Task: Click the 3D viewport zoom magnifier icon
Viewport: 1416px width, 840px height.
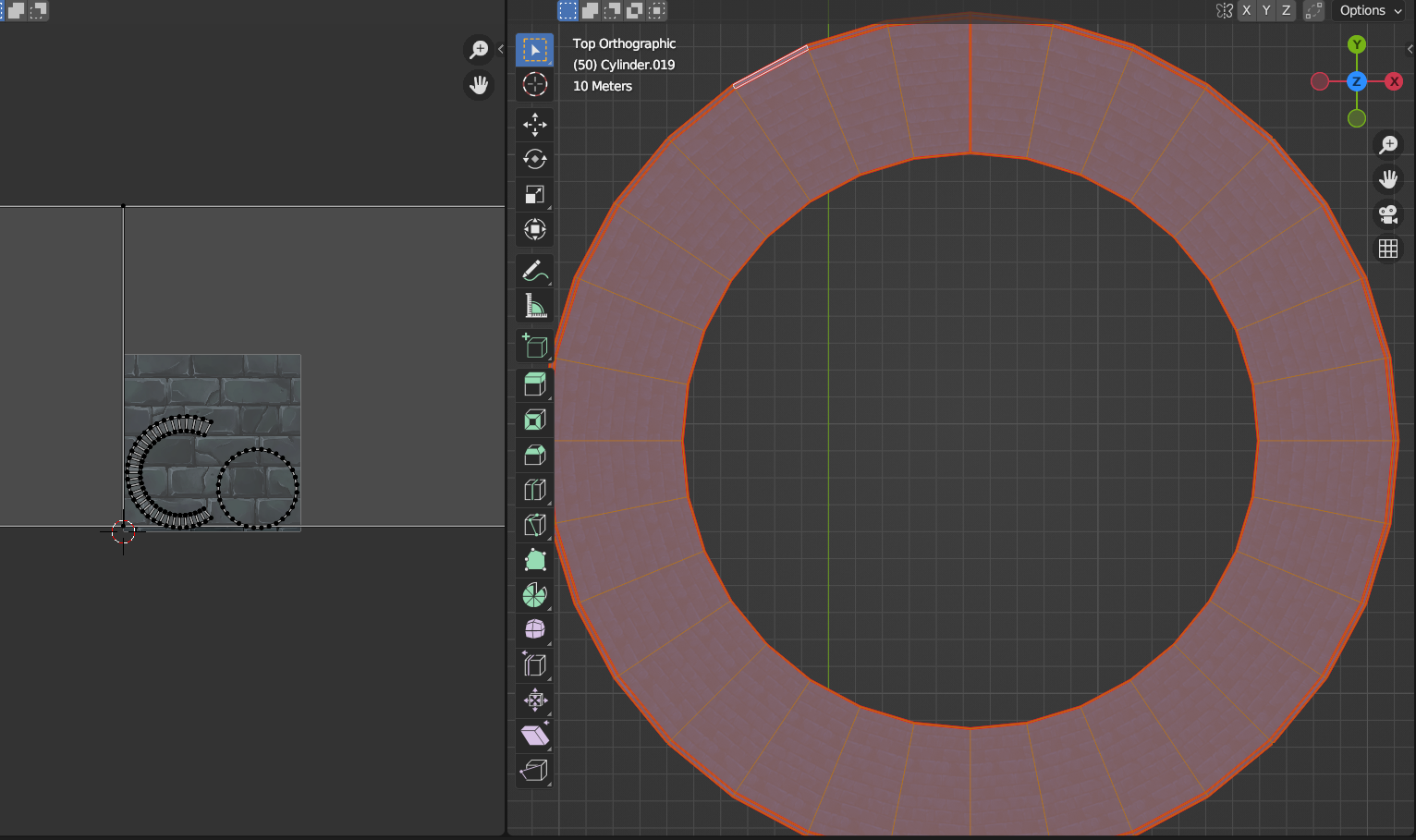Action: tap(1387, 145)
